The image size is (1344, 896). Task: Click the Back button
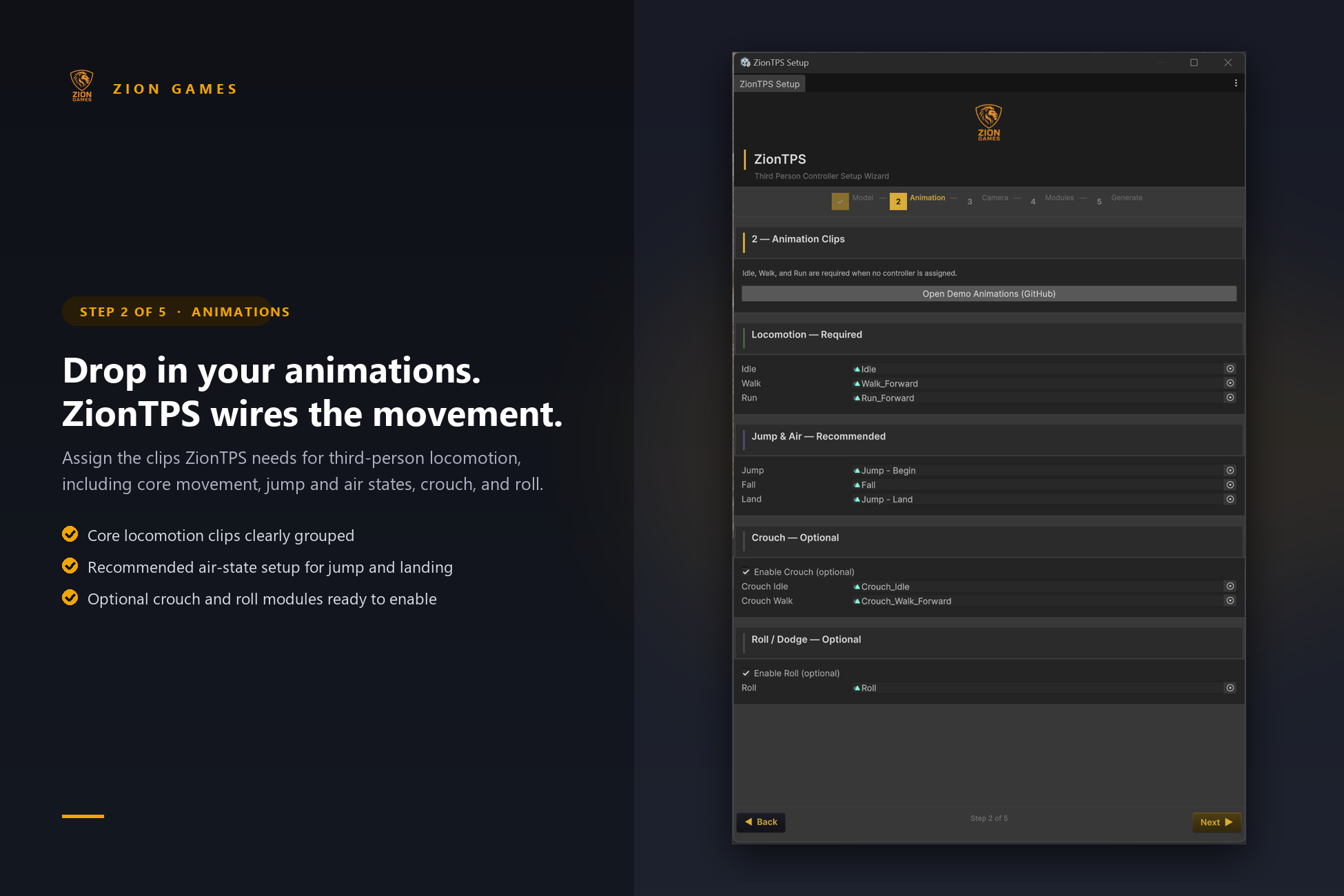[761, 822]
